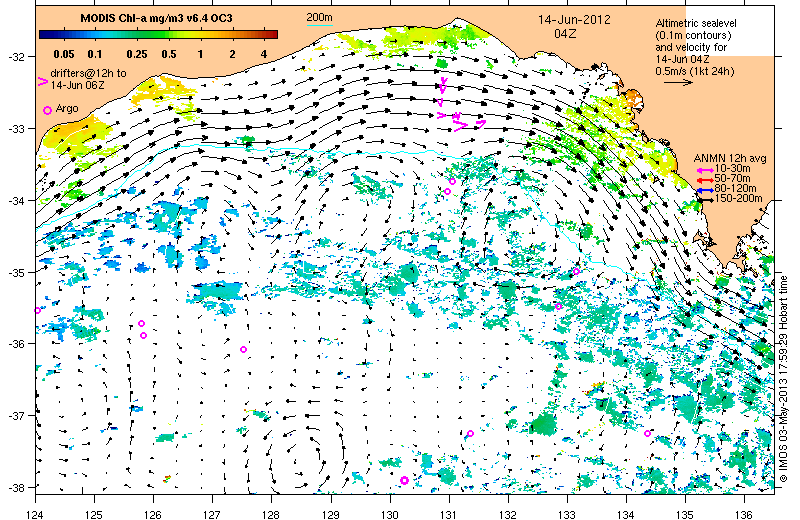This screenshot has width=800, height=520.
Task: Click the '04Z' time below the date
Action: tap(565, 33)
